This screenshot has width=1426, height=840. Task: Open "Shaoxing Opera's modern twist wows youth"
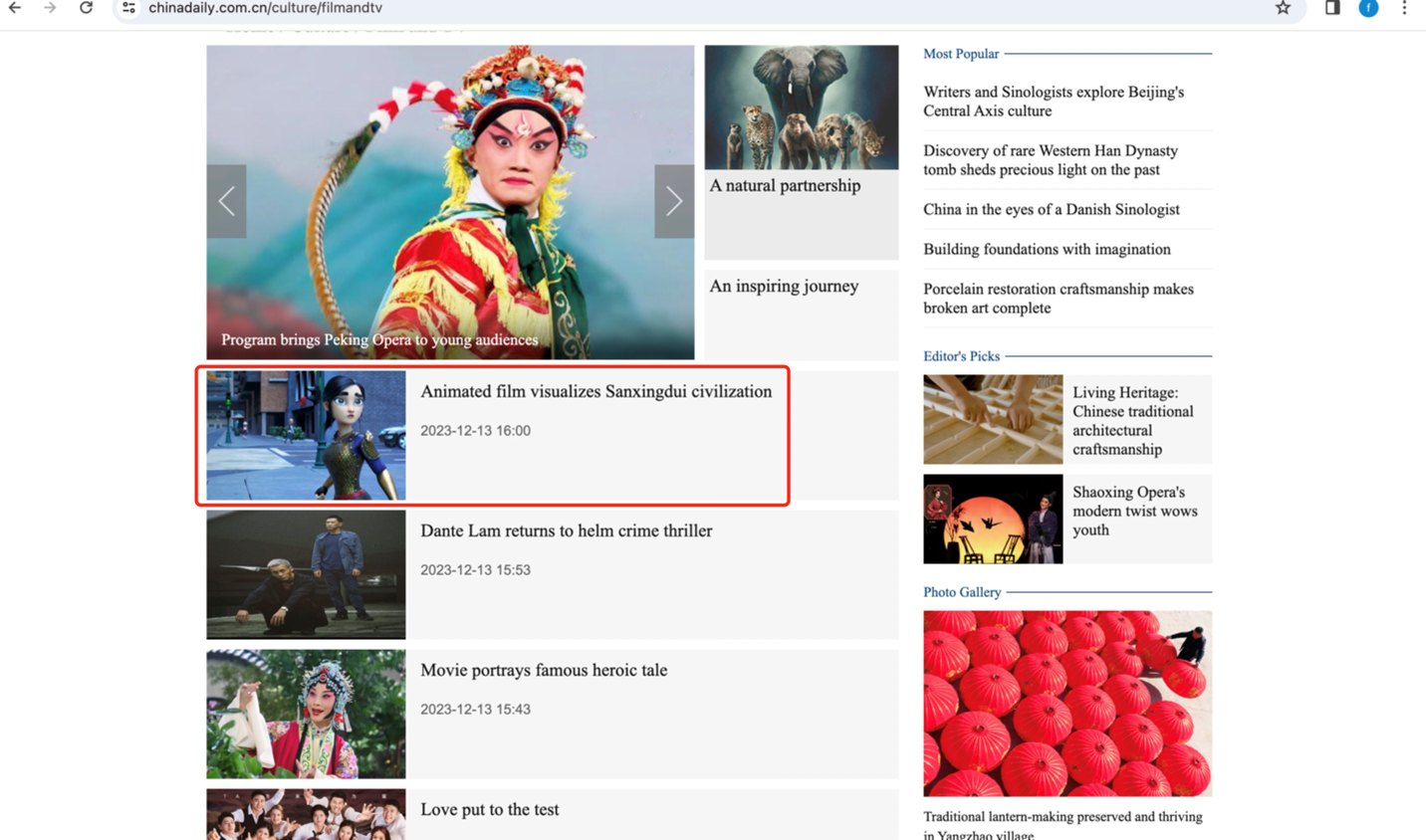pyautogui.click(x=1135, y=511)
